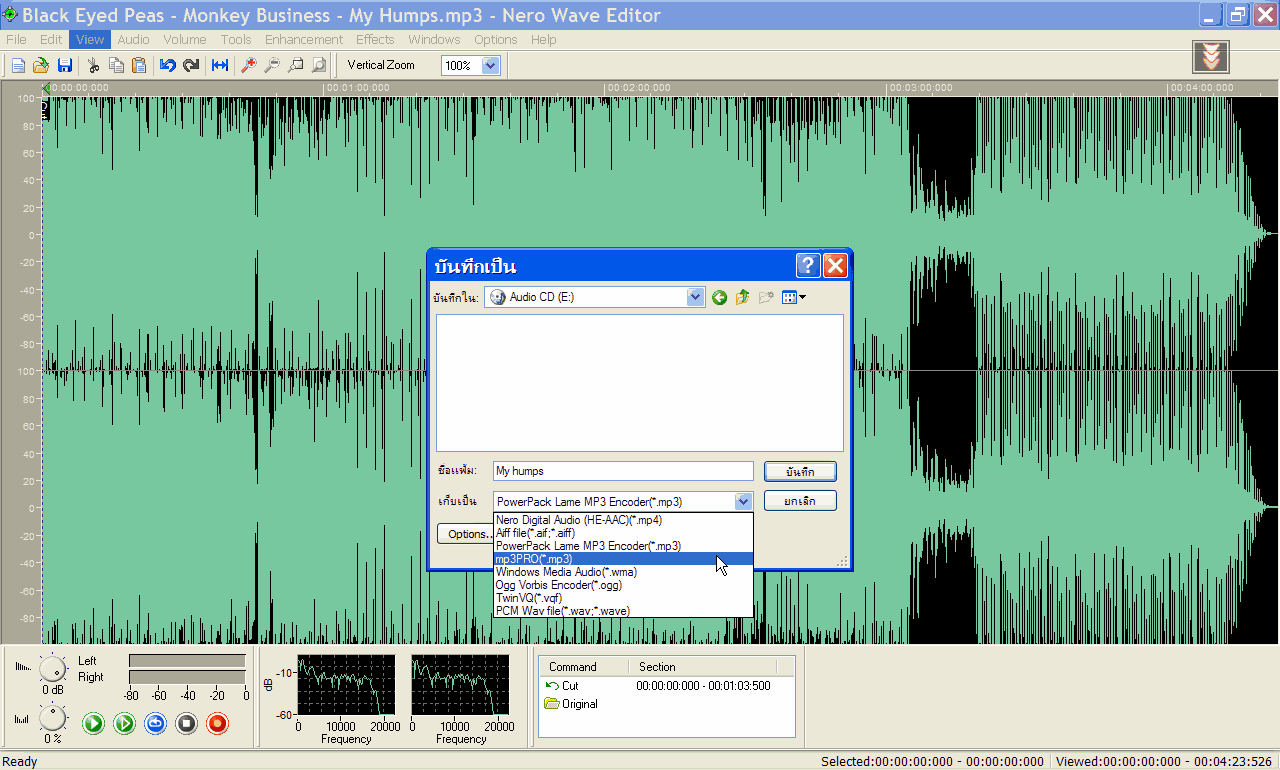
Task: Open the File menu
Action: (16, 40)
